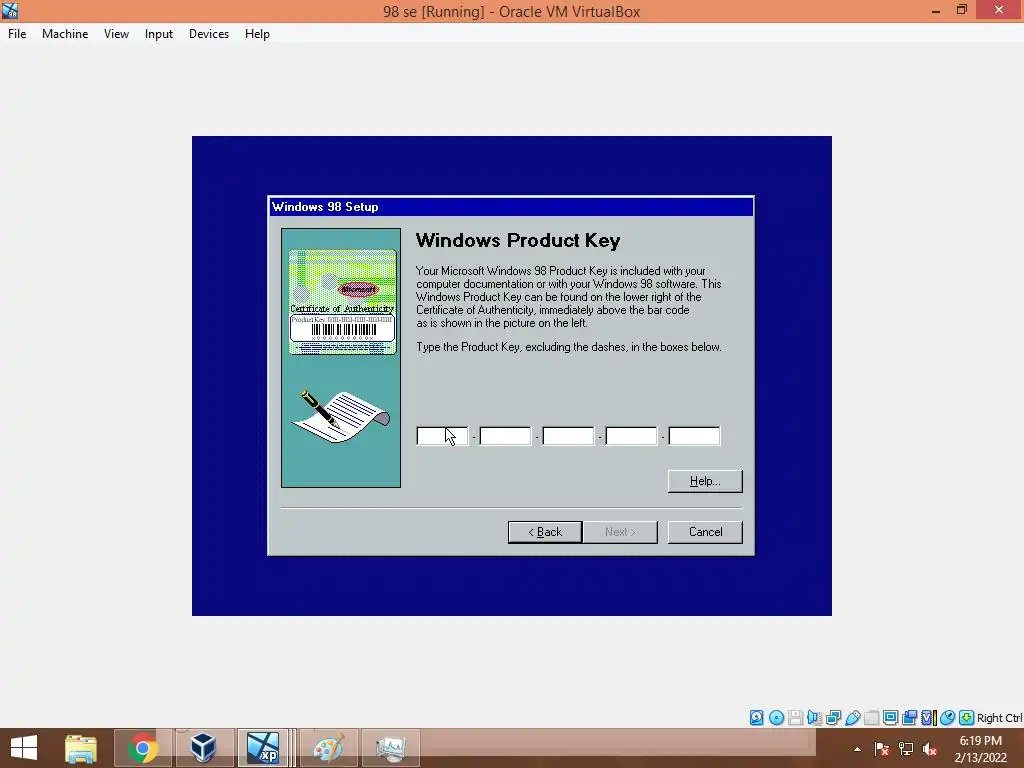1024x768 pixels.
Task: Click the Windows 98 Setup title bar
Action: pos(511,207)
